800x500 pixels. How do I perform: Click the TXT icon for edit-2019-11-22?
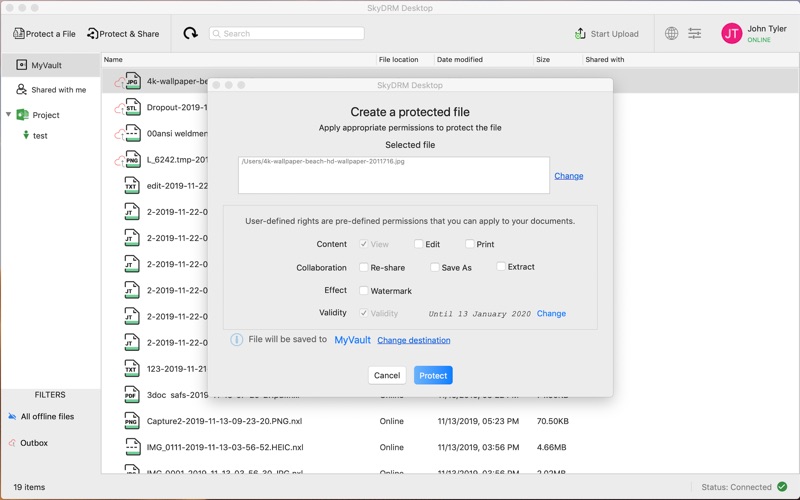(x=132, y=186)
